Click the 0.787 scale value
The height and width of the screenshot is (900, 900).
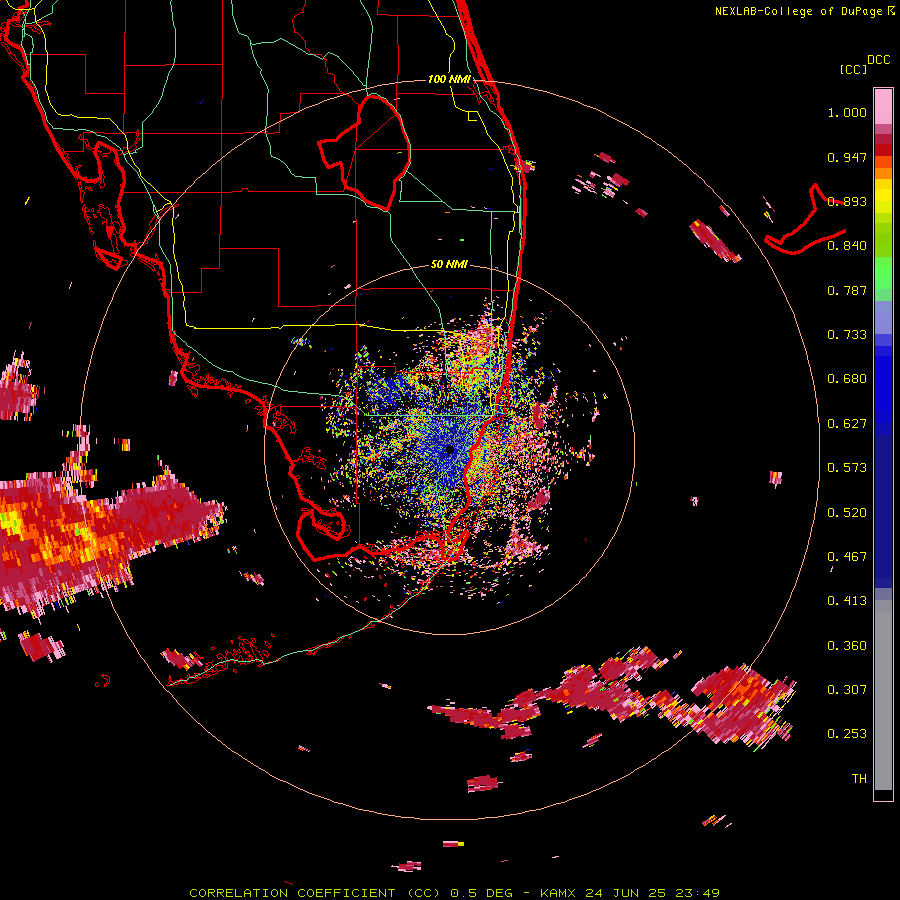pyautogui.click(x=847, y=290)
